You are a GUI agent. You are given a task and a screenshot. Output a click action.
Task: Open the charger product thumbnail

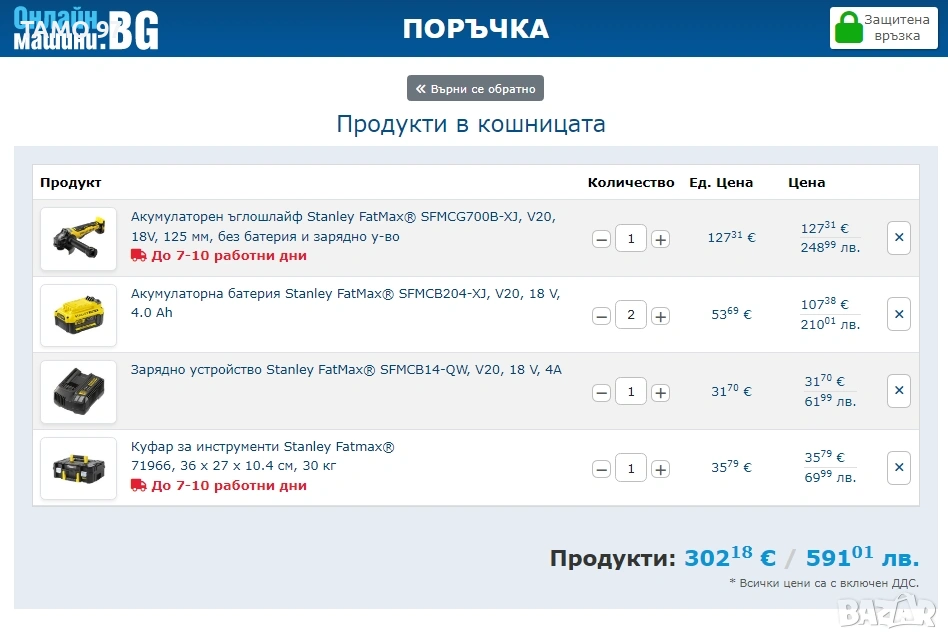click(78, 392)
